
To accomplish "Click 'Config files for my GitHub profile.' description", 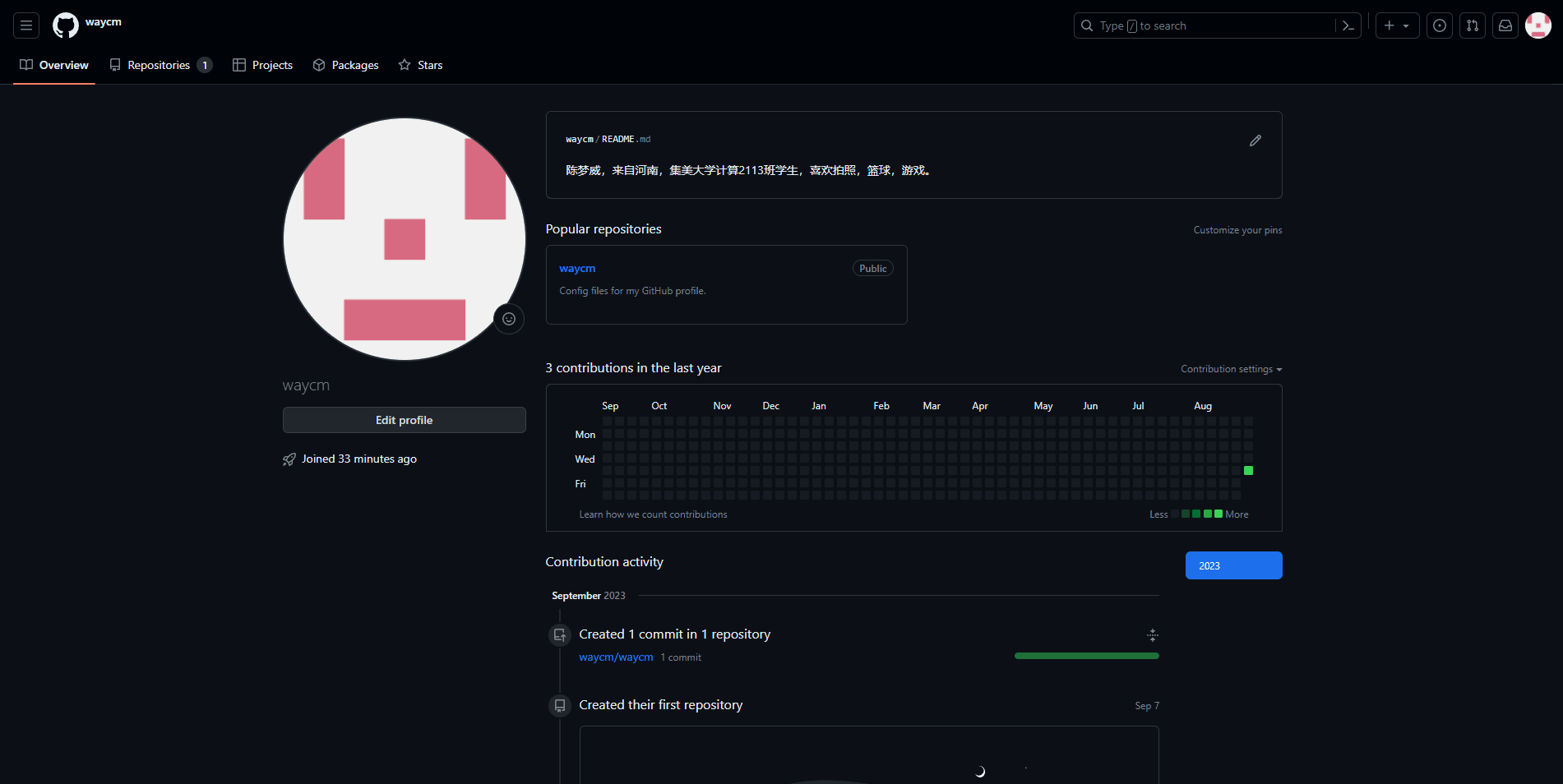I will (x=632, y=291).
